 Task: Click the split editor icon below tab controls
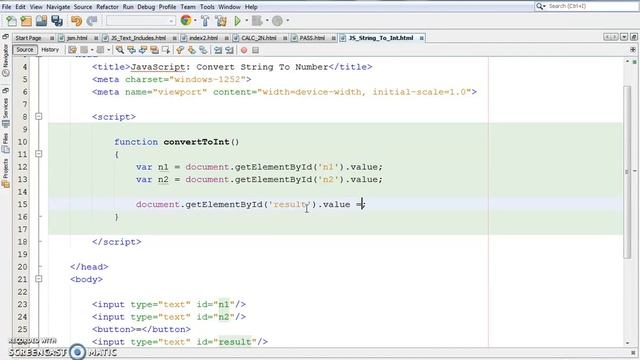pos(633,49)
